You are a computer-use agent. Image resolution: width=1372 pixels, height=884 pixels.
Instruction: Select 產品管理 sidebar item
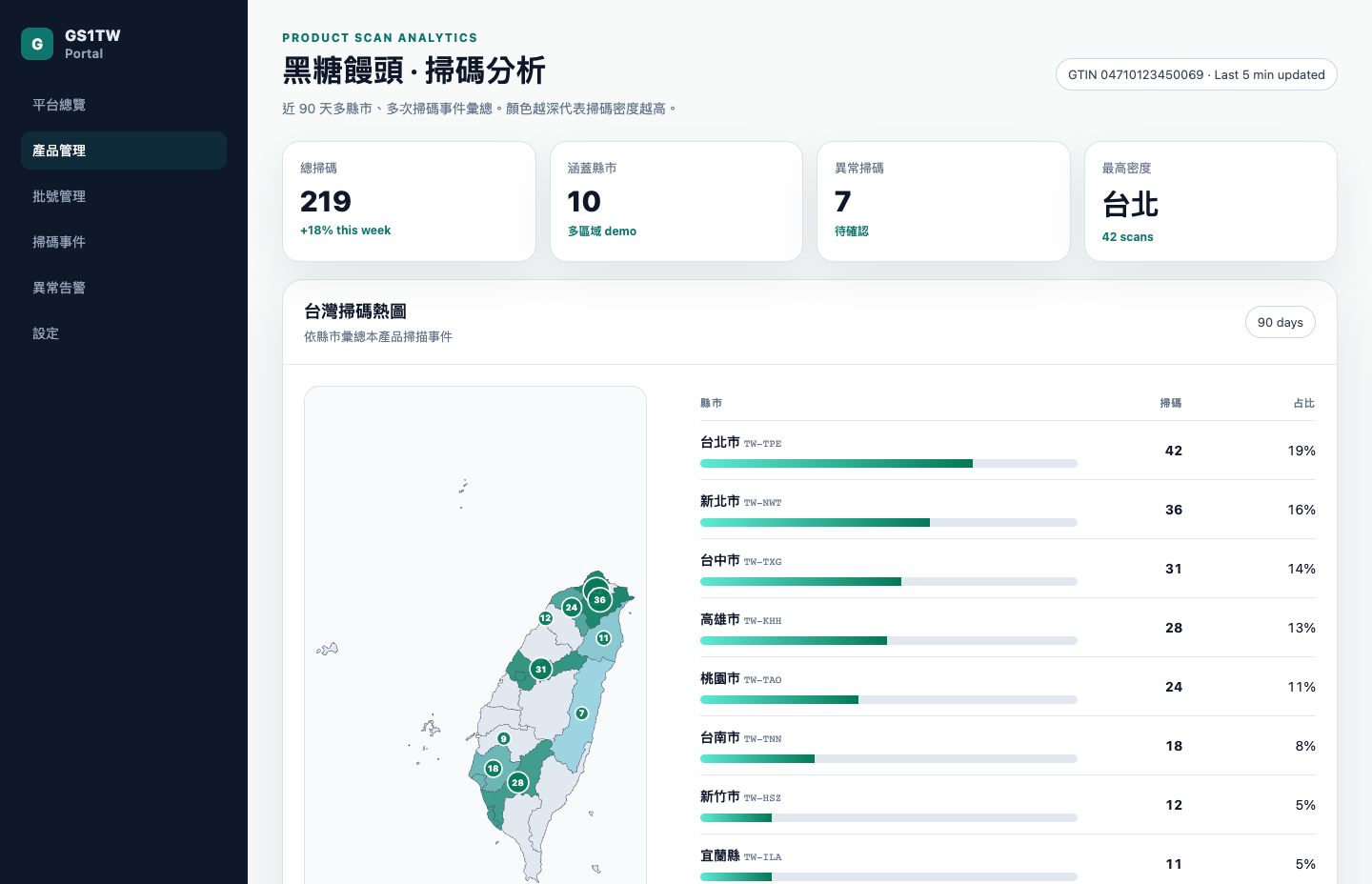(x=124, y=151)
